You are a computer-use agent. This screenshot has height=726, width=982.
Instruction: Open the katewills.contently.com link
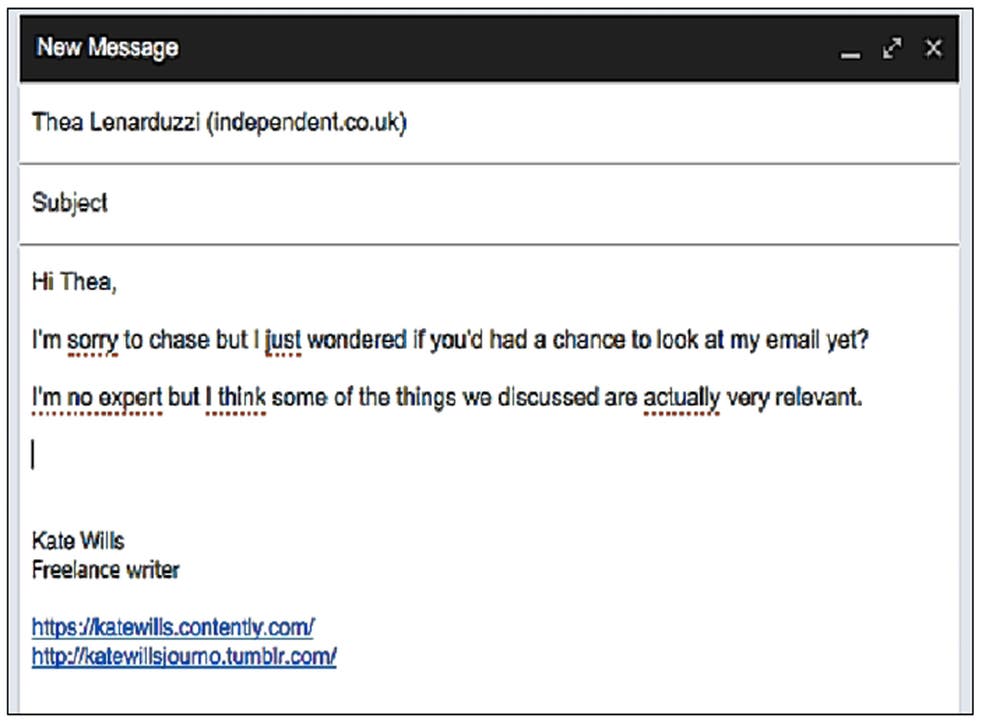(x=173, y=626)
